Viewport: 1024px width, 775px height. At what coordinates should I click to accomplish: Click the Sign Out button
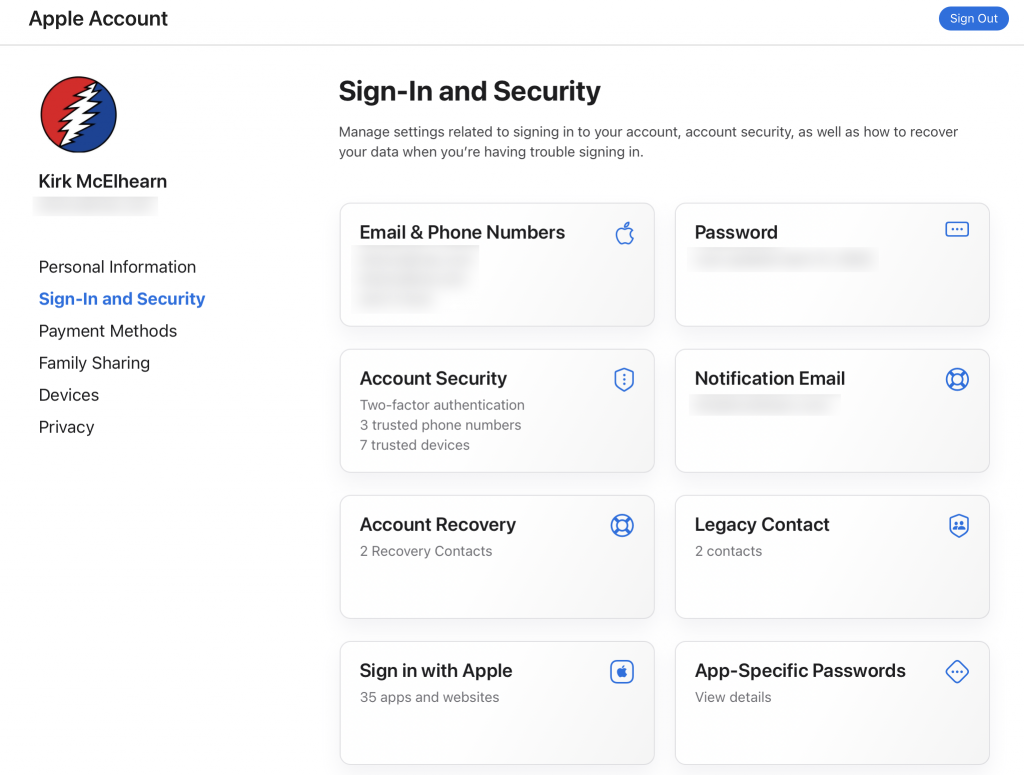point(973,18)
